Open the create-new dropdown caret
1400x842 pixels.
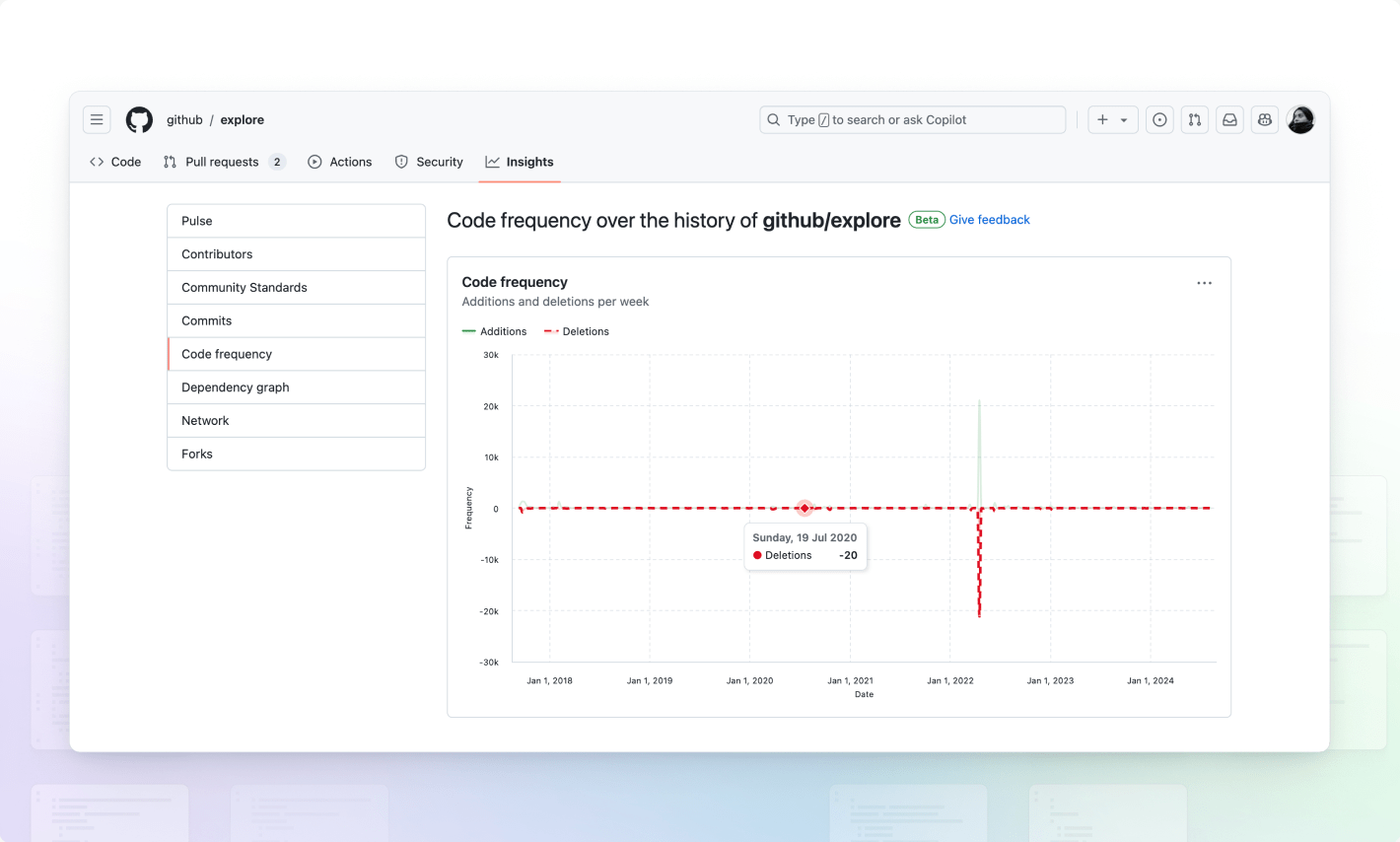click(1123, 119)
